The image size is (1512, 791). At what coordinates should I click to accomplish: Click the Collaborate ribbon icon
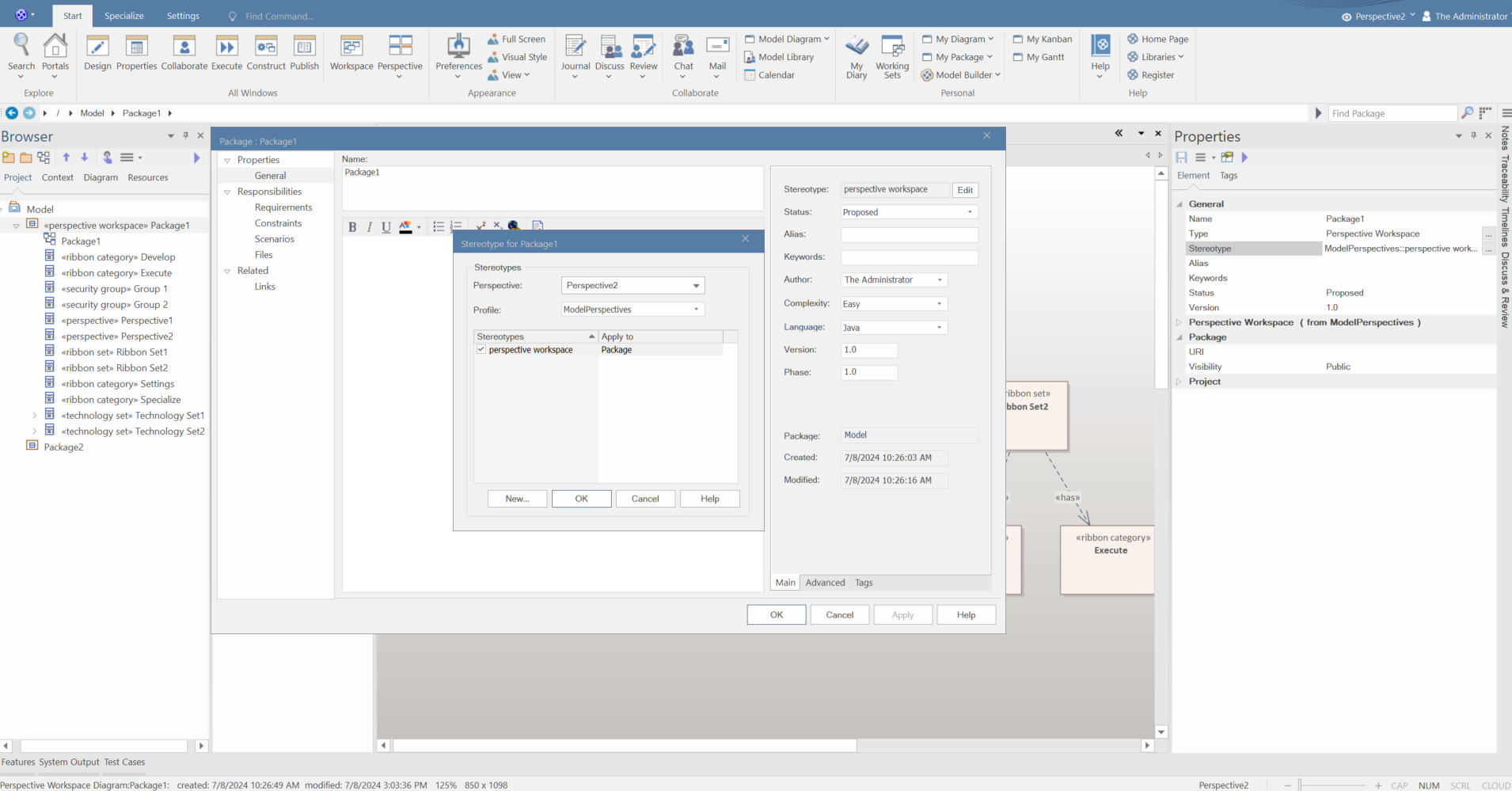[184, 52]
